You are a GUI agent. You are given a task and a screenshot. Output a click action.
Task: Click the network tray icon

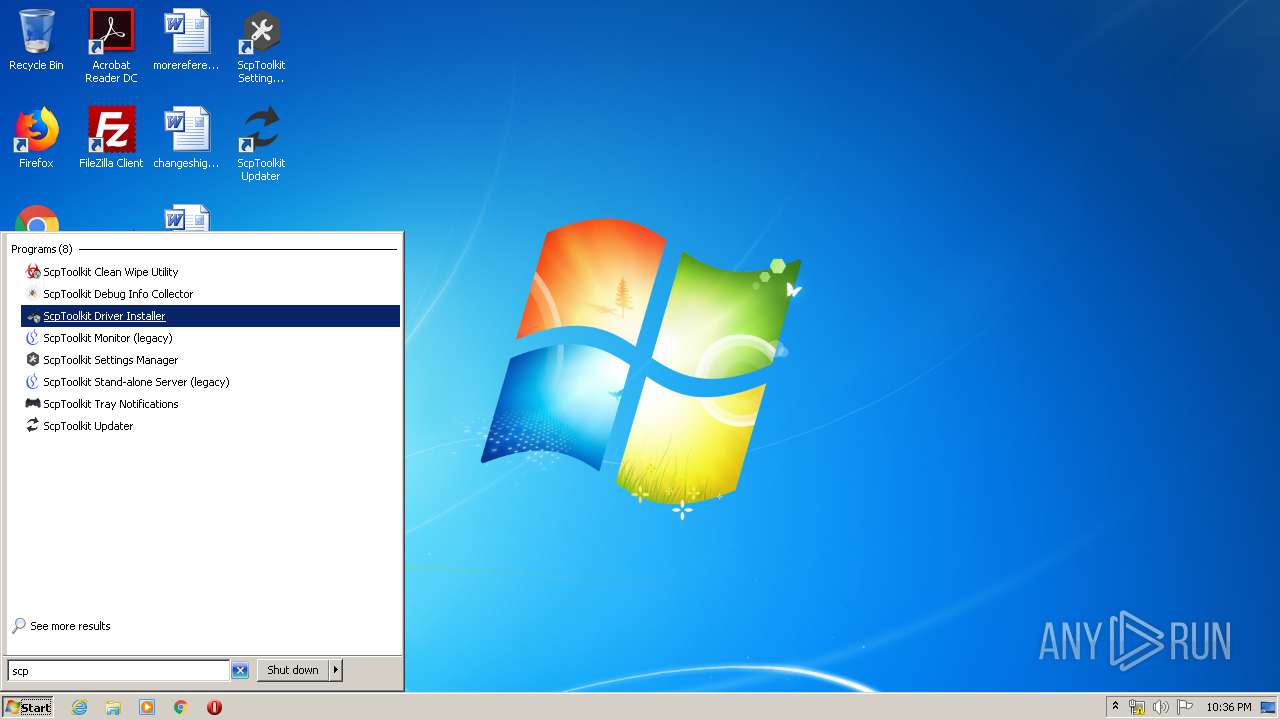[x=1137, y=707]
